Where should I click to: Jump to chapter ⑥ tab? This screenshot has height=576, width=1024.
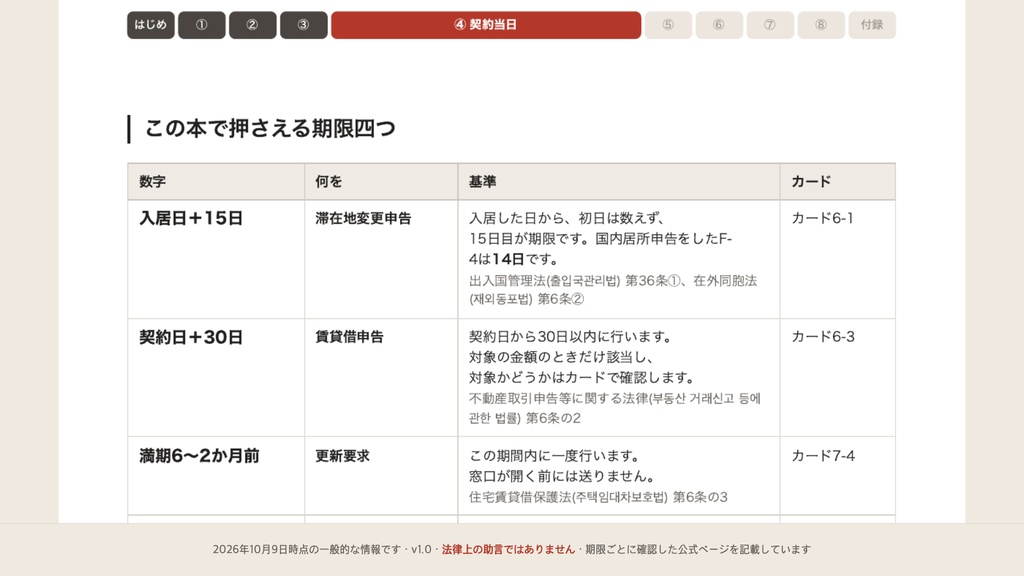pos(719,25)
